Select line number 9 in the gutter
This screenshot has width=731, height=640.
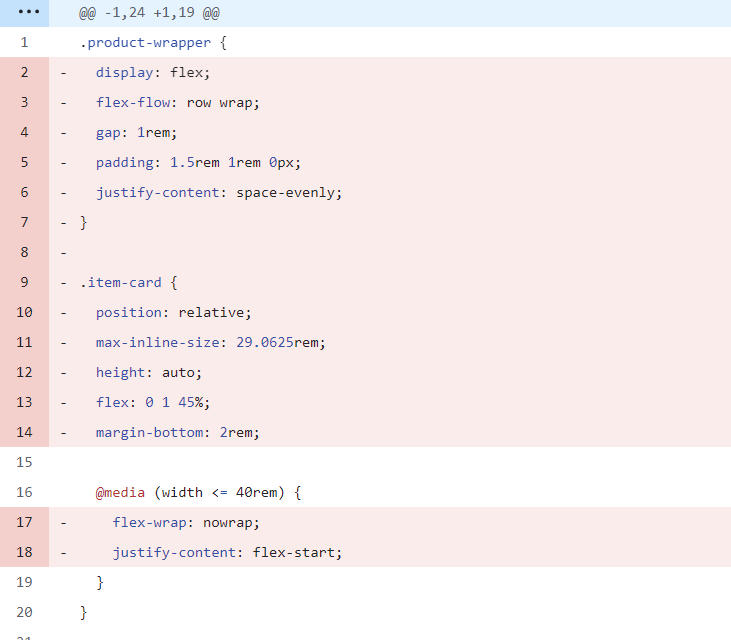coord(24,282)
